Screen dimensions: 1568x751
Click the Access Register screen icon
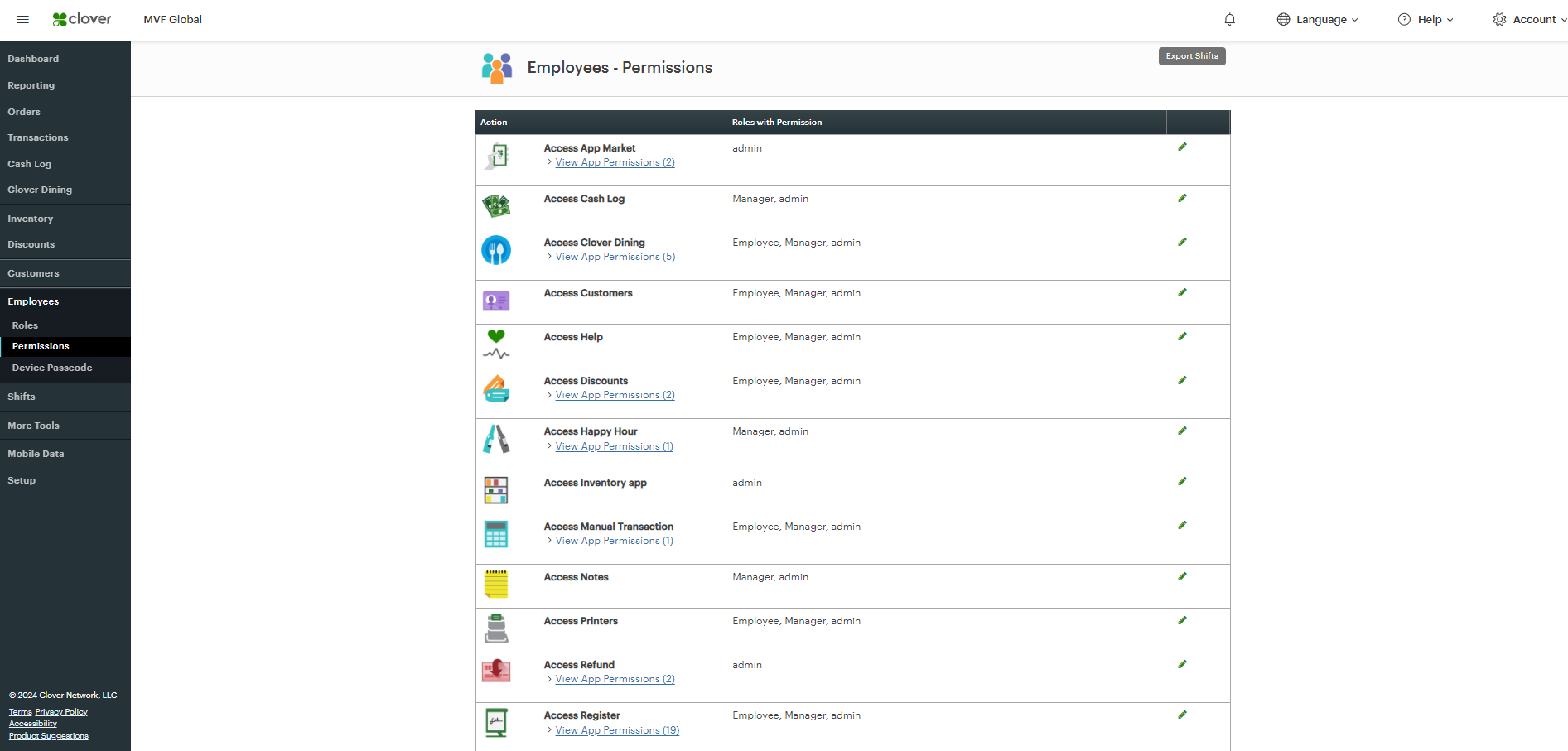tap(496, 723)
